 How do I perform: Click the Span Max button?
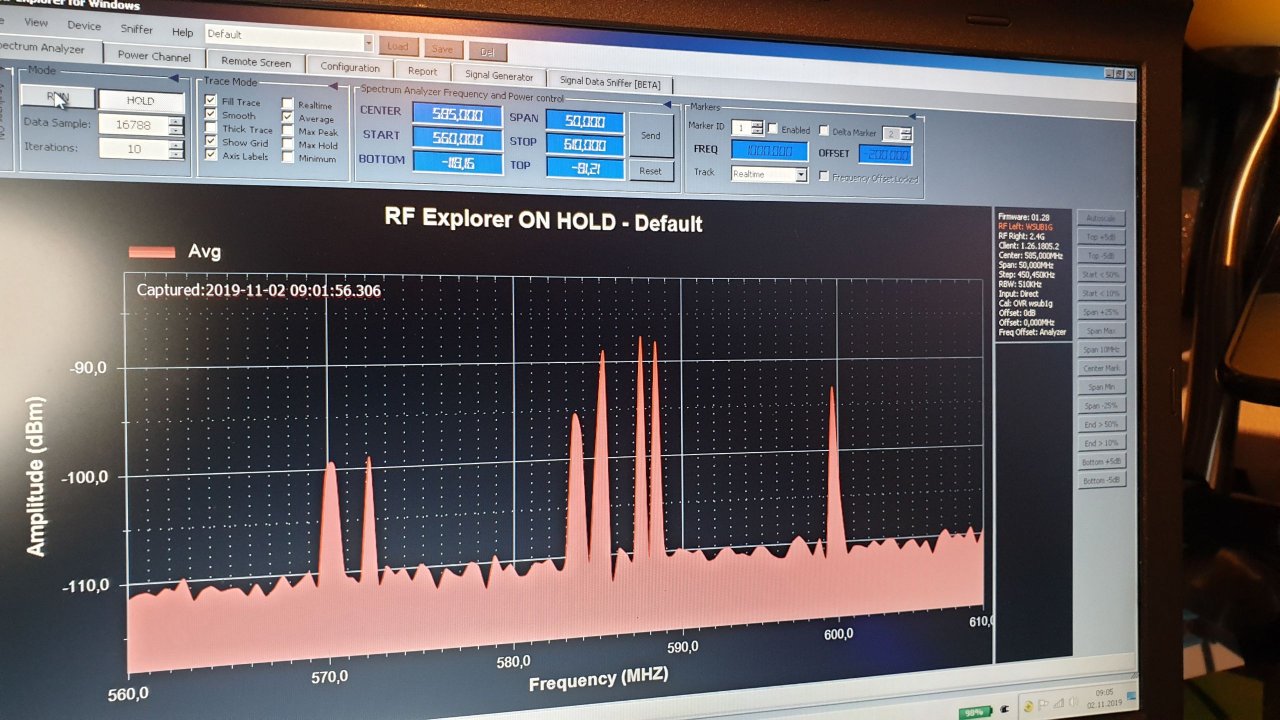(1101, 330)
